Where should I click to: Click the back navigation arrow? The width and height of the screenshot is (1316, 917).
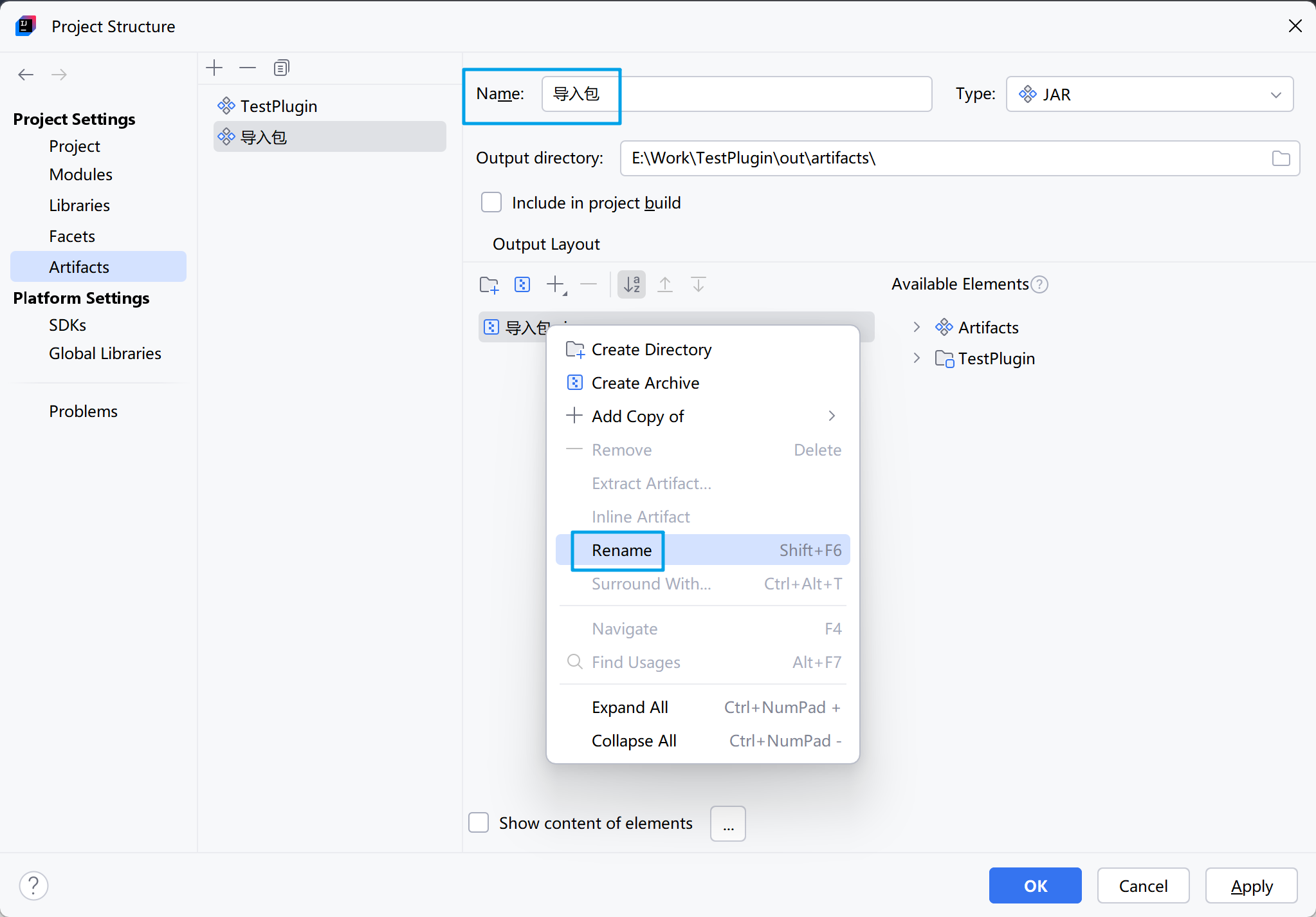(26, 75)
